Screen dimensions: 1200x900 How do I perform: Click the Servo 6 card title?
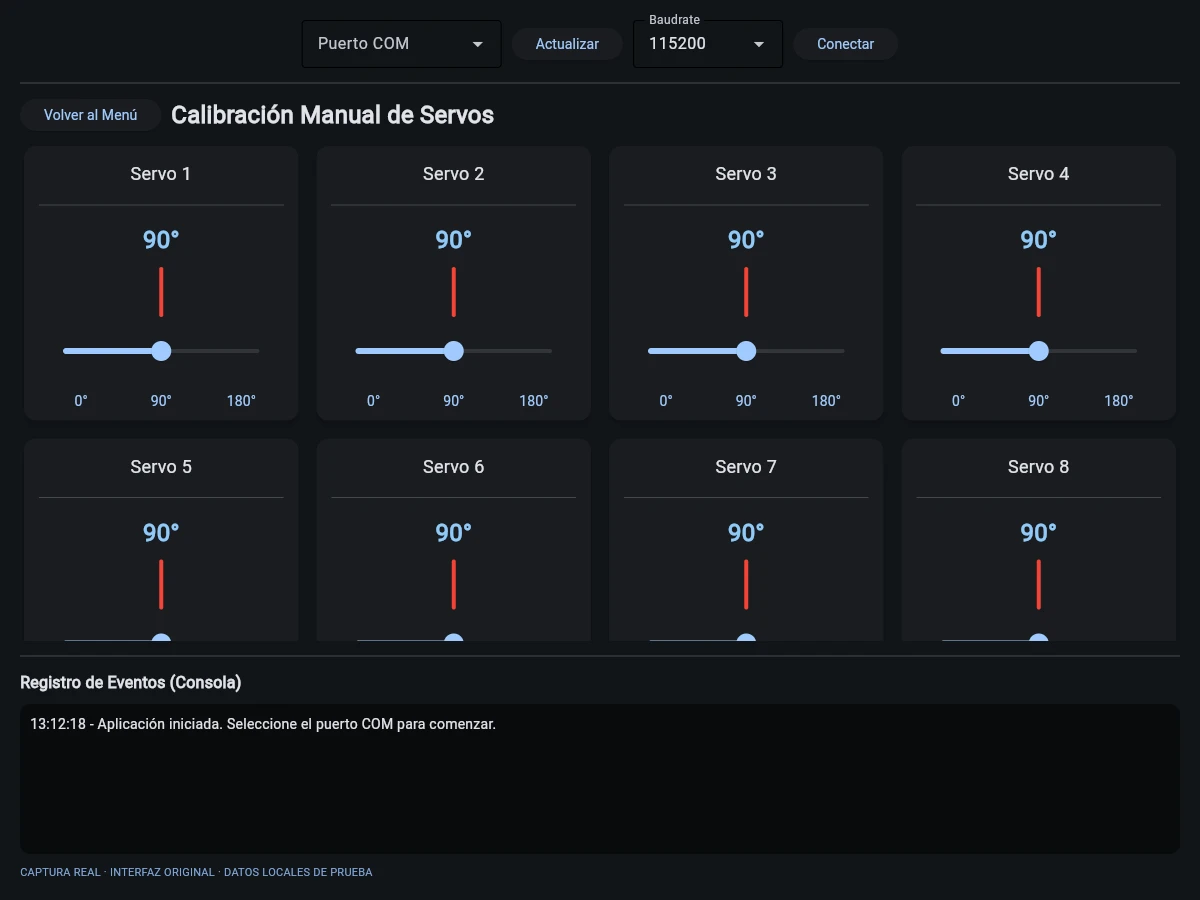click(454, 467)
